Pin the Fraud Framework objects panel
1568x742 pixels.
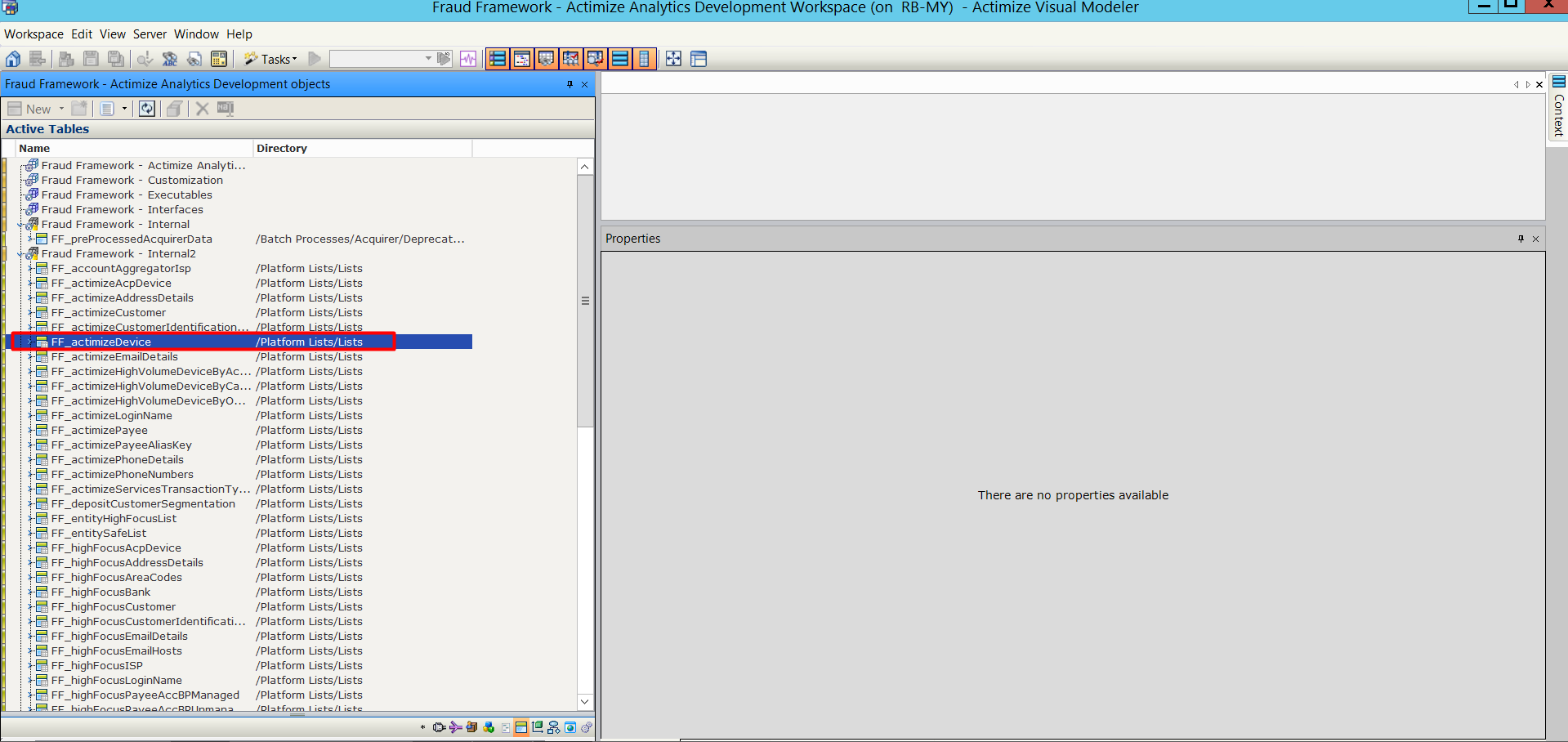coord(570,84)
